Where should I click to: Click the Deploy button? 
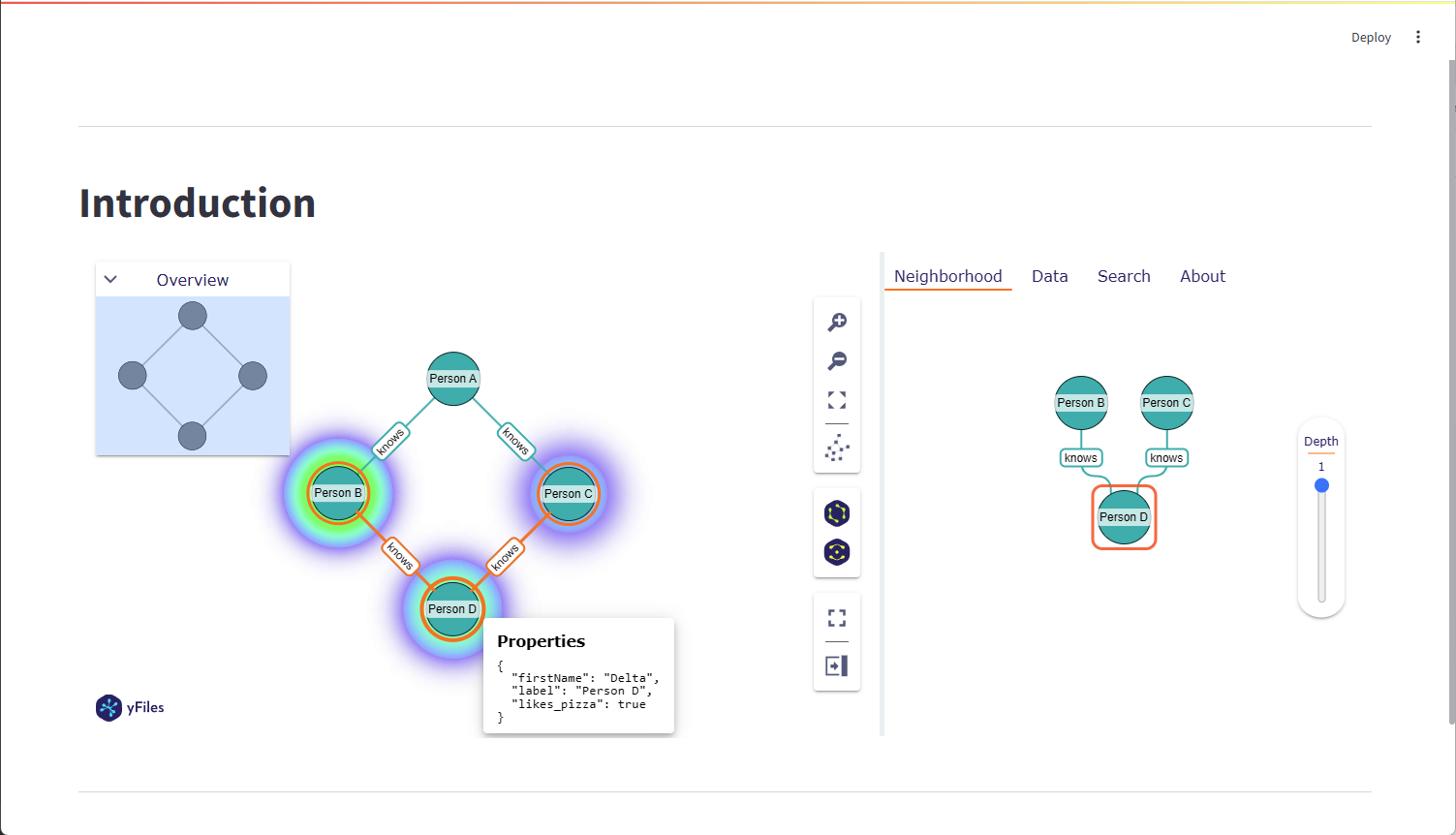(1371, 38)
